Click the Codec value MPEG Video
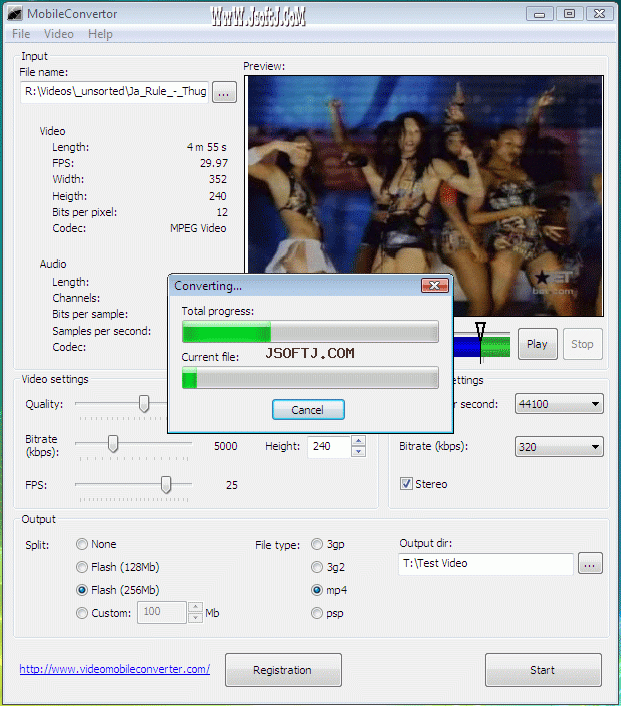The height and width of the screenshot is (706, 621). 198,228
